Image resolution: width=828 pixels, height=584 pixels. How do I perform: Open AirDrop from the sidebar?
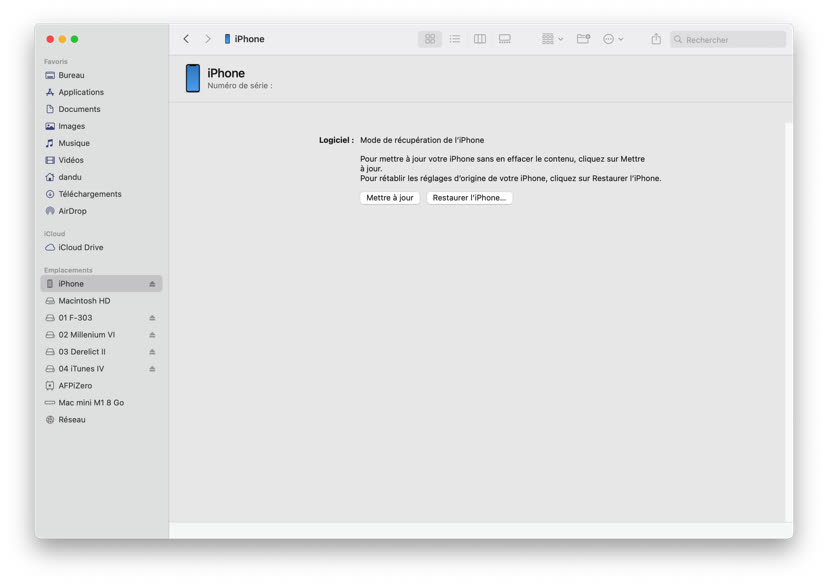70,210
